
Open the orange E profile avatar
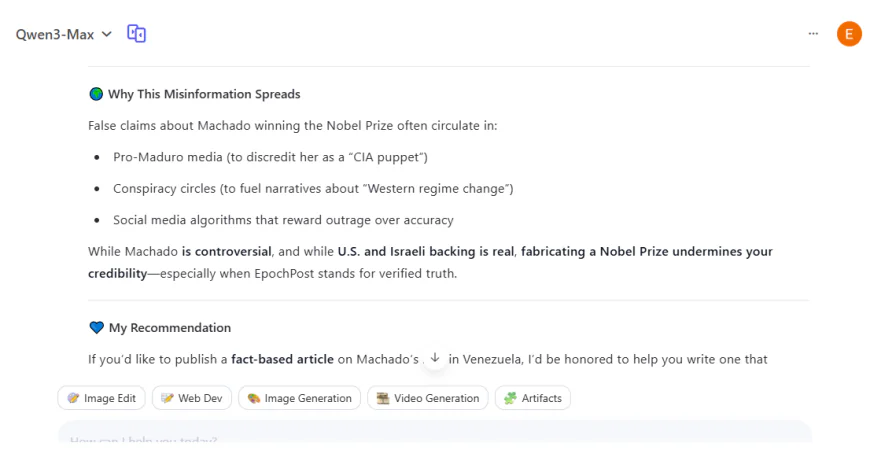849,34
